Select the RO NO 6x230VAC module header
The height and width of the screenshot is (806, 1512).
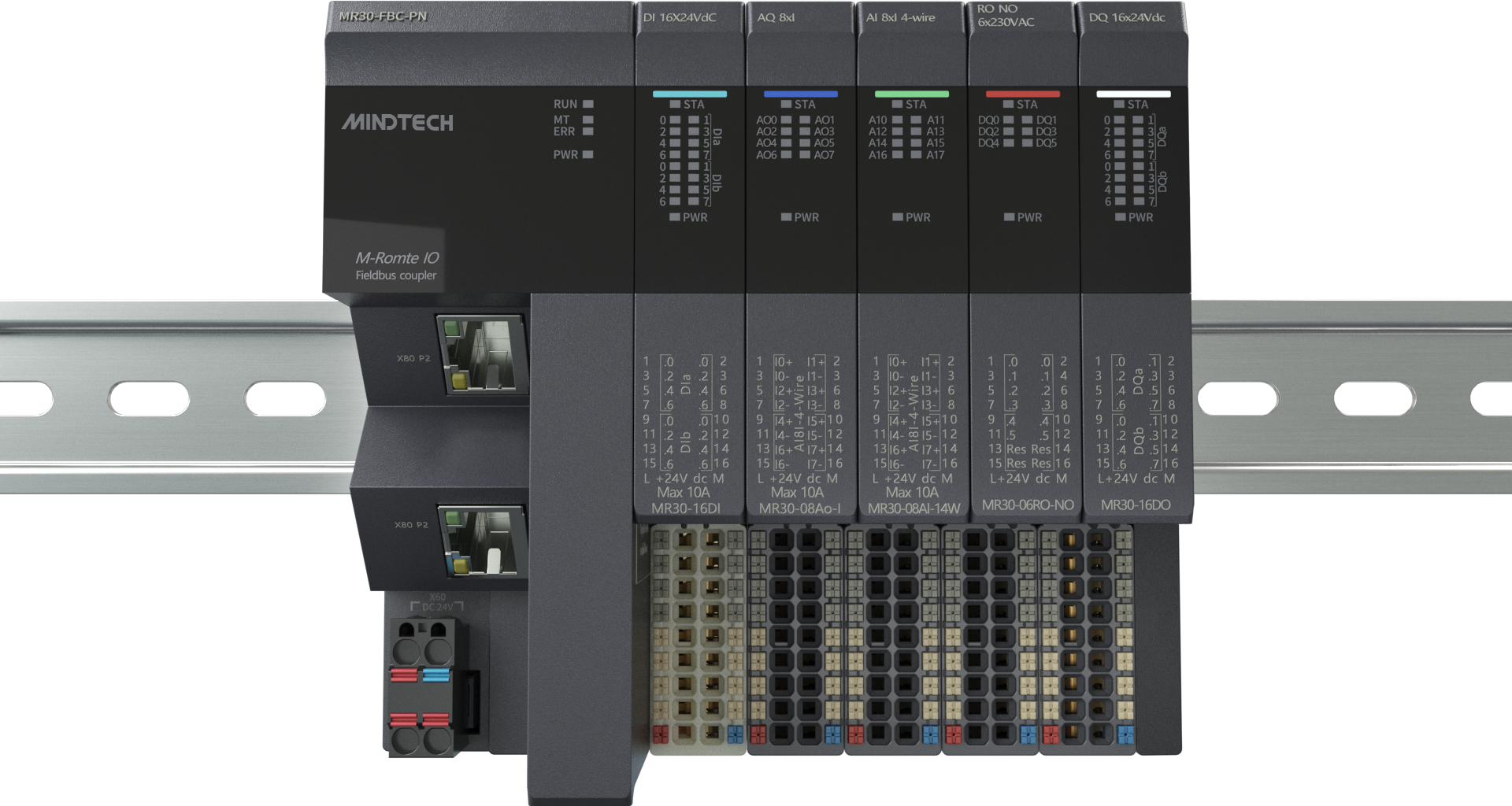[1006, 16]
